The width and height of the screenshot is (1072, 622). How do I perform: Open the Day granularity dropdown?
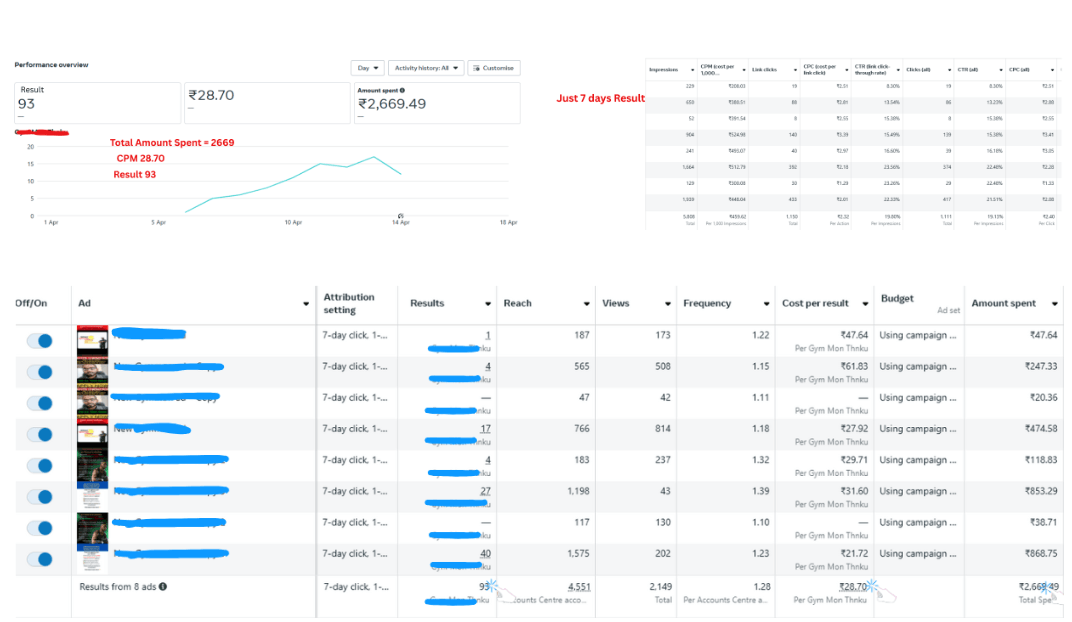367,68
